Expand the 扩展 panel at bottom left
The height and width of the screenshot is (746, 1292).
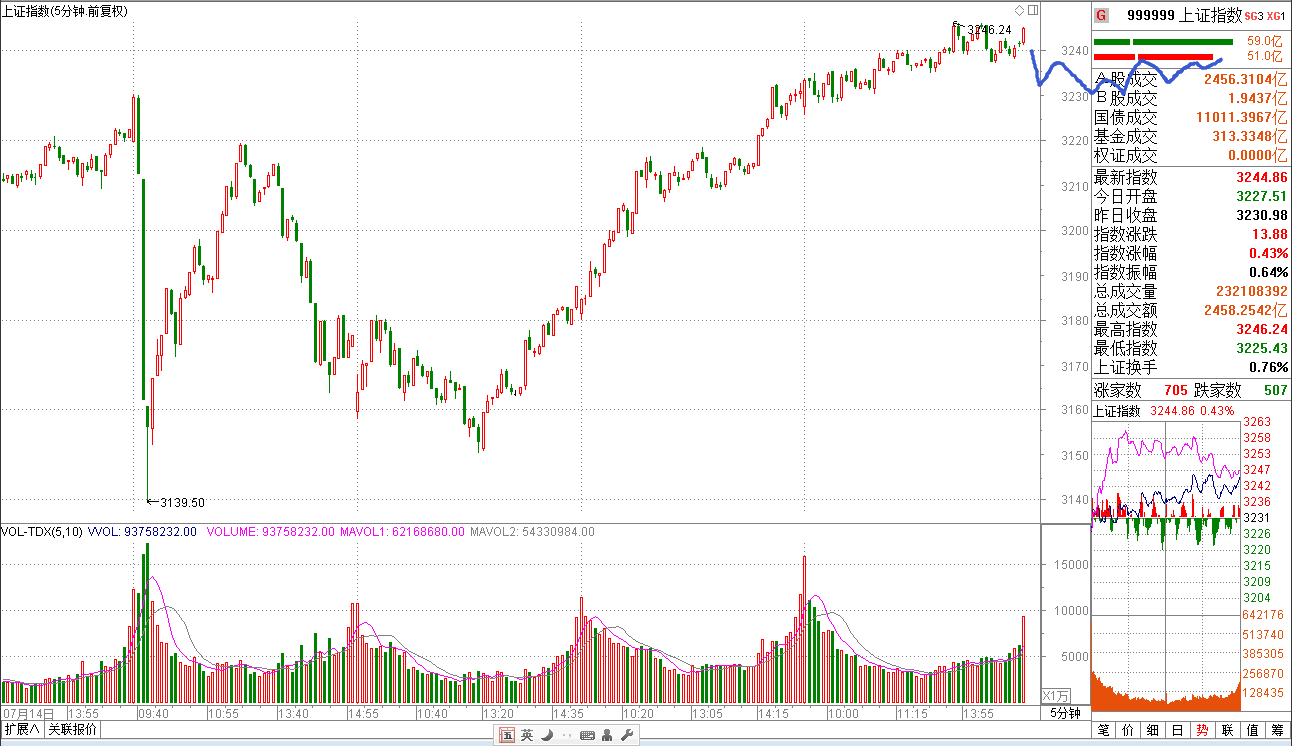click(22, 729)
